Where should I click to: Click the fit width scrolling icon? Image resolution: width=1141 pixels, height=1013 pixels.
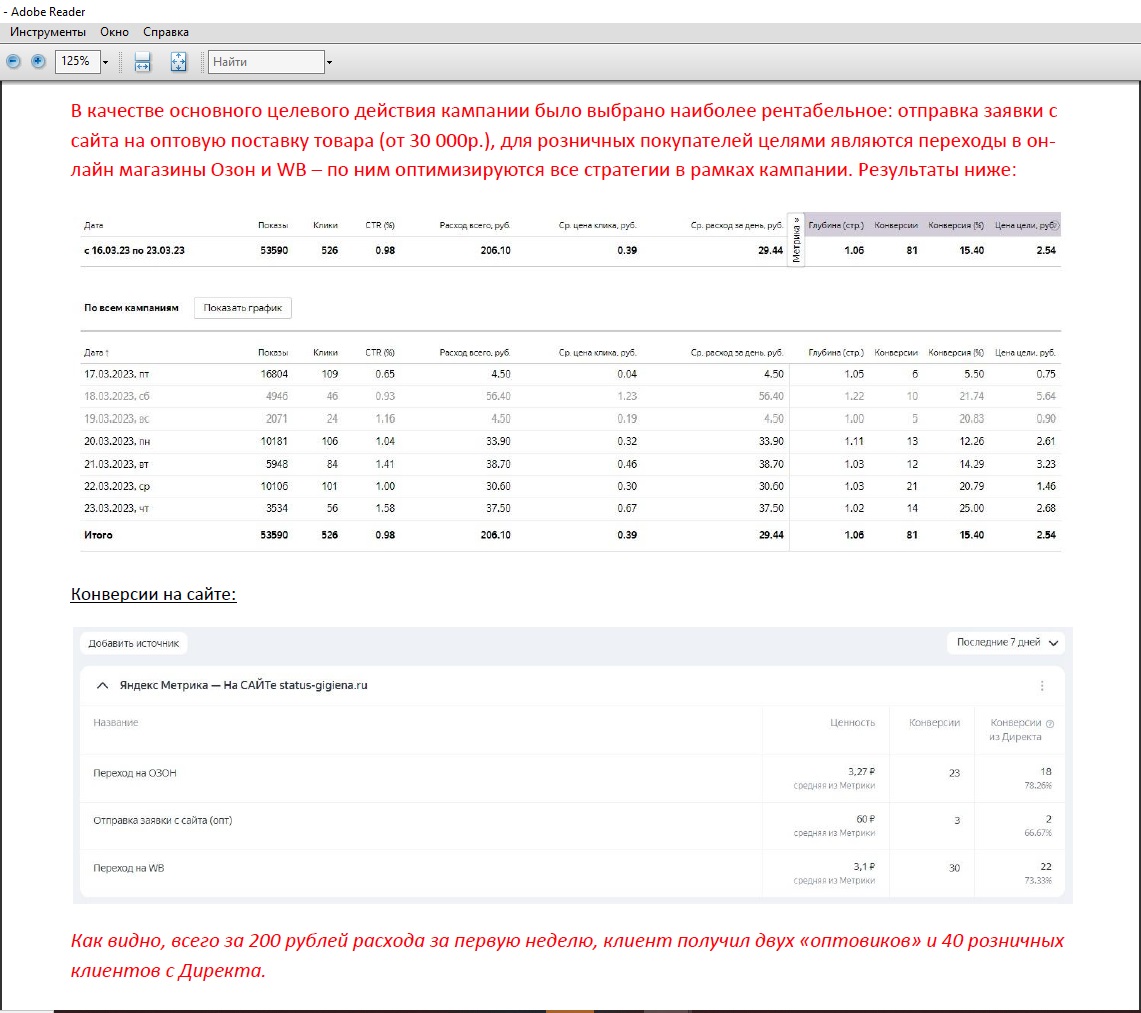tap(143, 62)
